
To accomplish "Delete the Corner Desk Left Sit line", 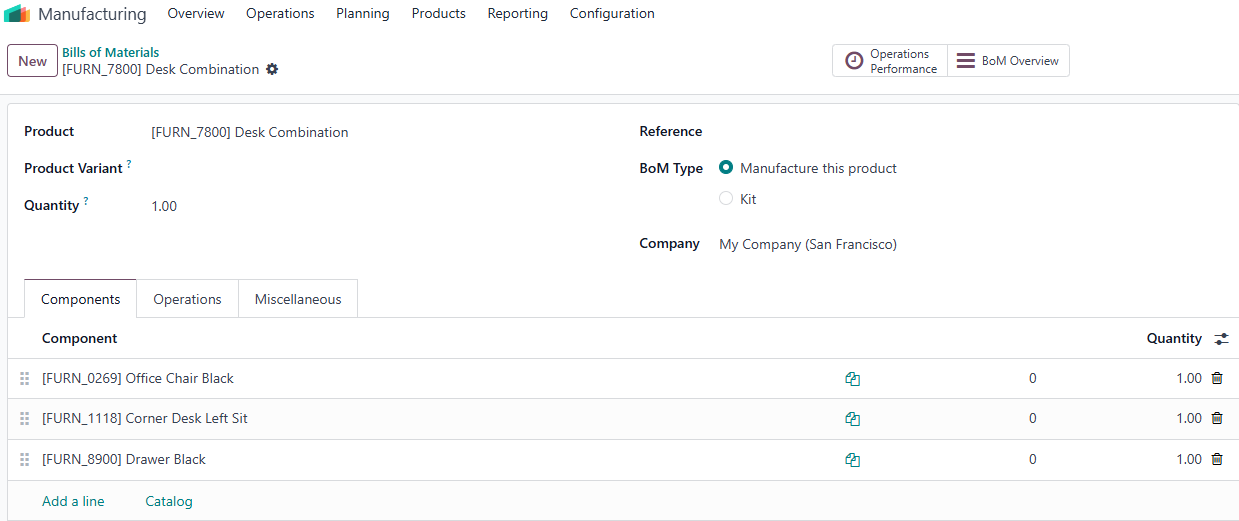I will coord(1217,418).
